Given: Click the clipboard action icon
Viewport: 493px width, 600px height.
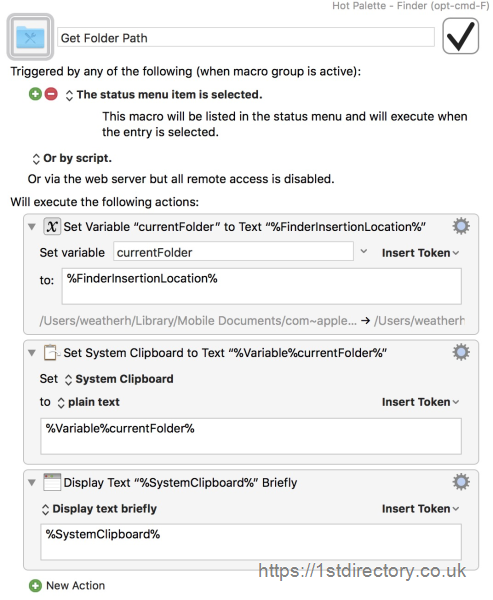Looking at the screenshot, I should pos(51,352).
